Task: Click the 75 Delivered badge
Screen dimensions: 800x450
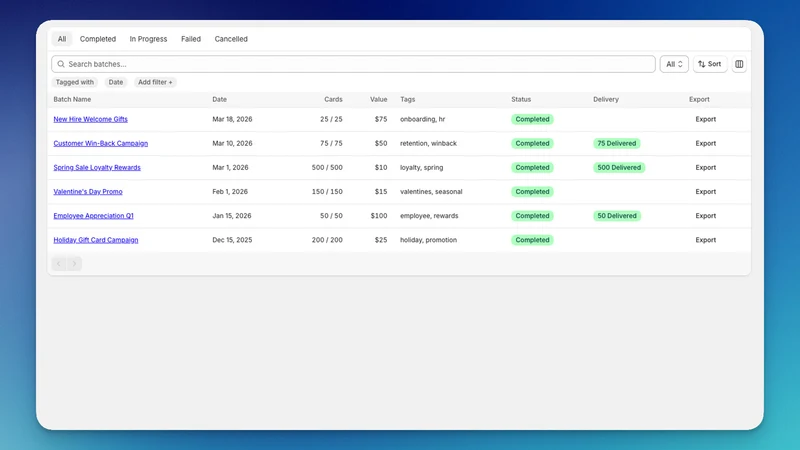Action: coord(616,143)
